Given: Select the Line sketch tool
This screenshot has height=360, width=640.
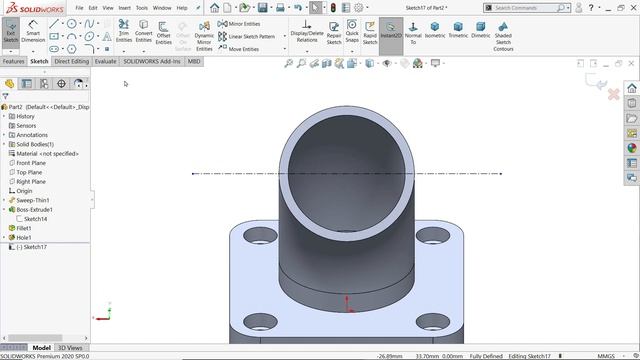Looking at the screenshot, I should click(x=53, y=24).
